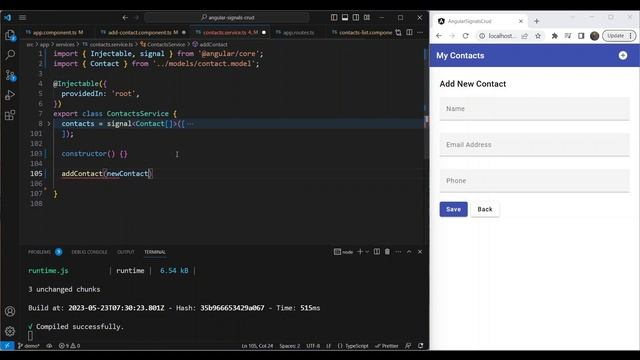The width and height of the screenshot is (640, 360).
Task: Open browser Extensions puzzle icon
Action: tap(554, 36)
